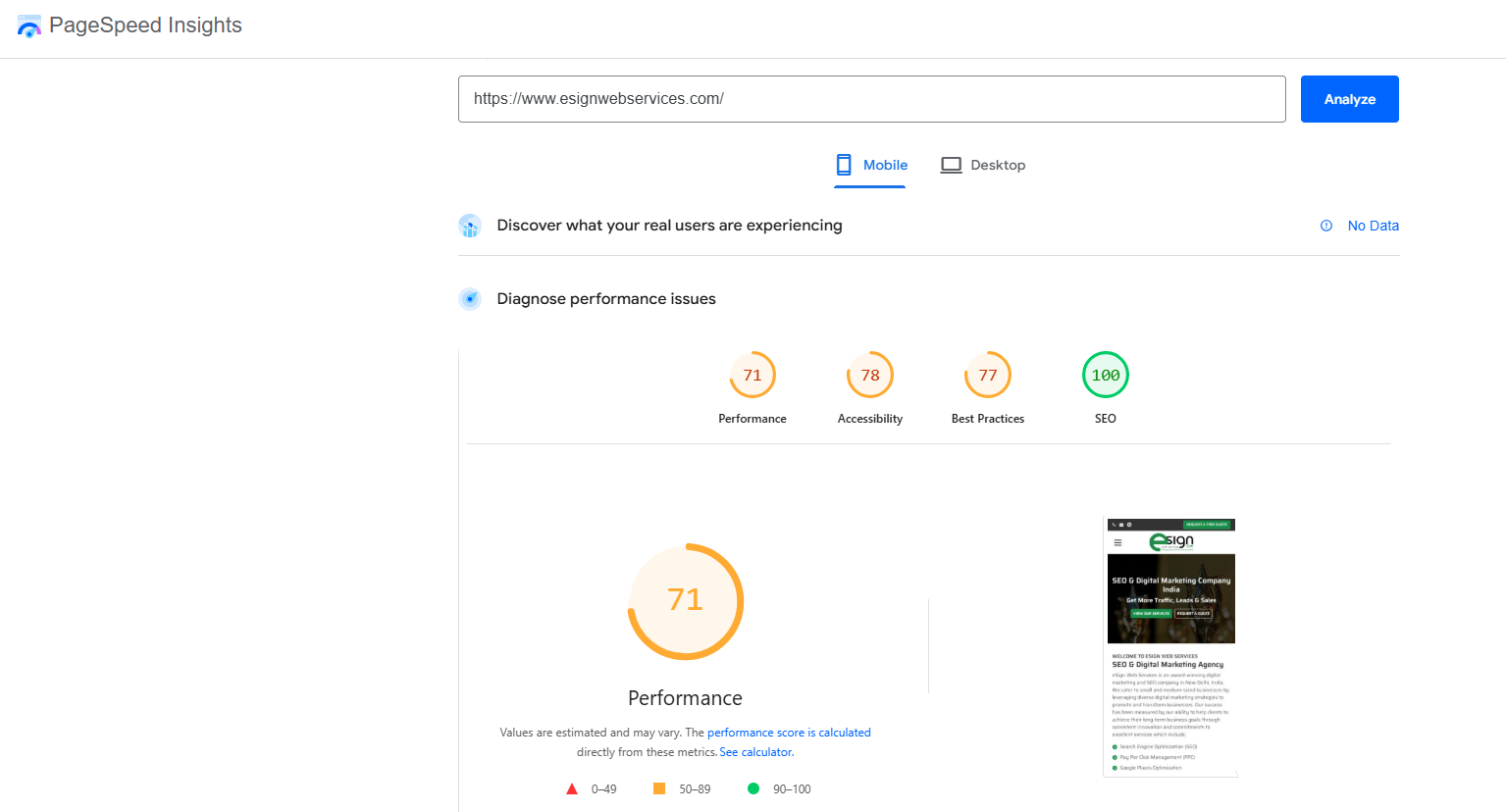Open the performance score is calculated link
Screen dimensions: 1506x812
[x=789, y=732]
